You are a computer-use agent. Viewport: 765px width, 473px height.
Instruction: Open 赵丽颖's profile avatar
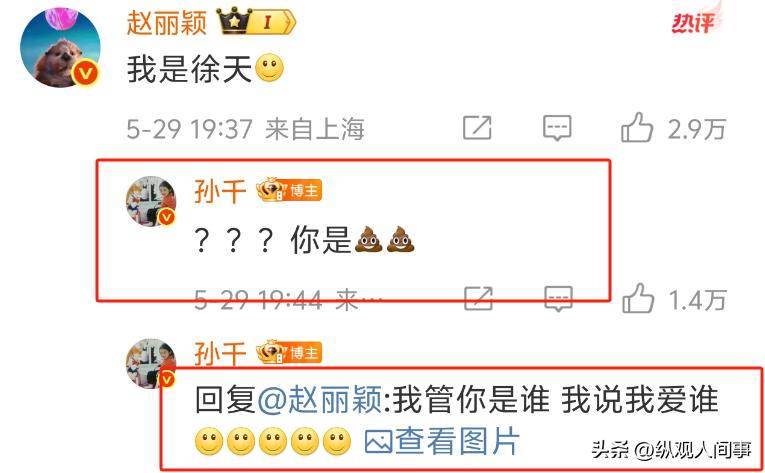click(60, 48)
